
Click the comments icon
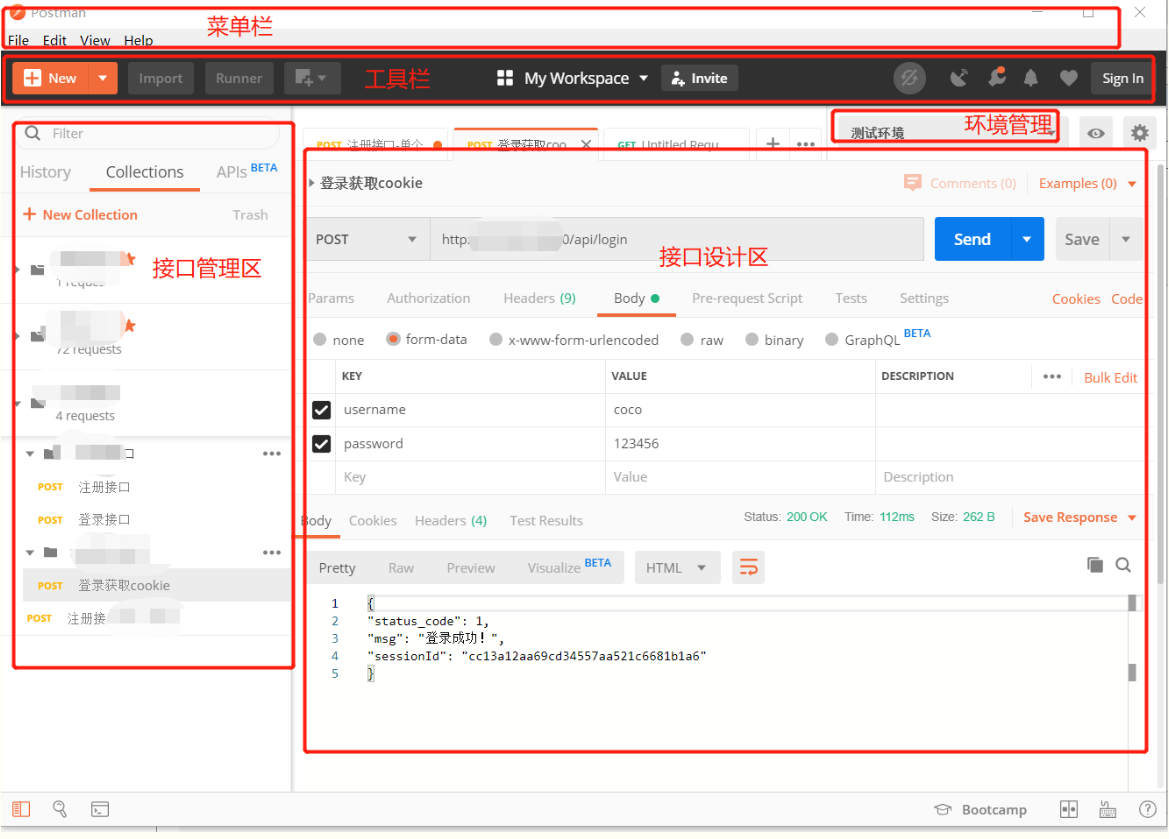[912, 183]
